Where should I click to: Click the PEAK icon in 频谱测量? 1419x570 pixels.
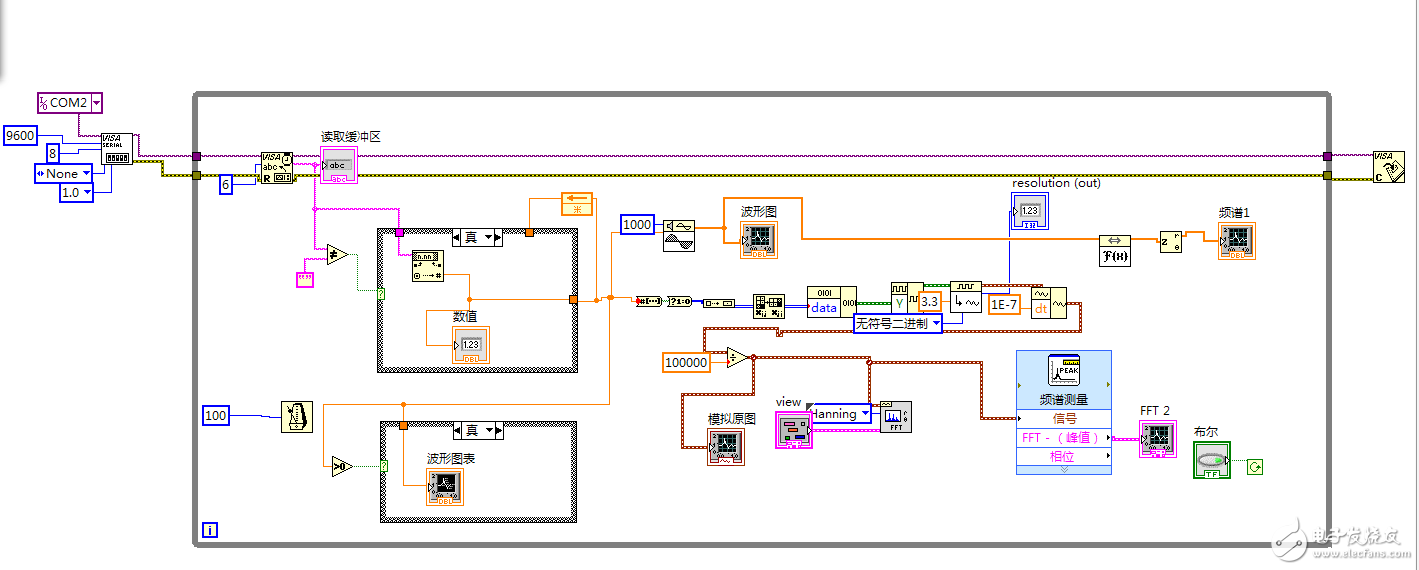[x=1062, y=371]
